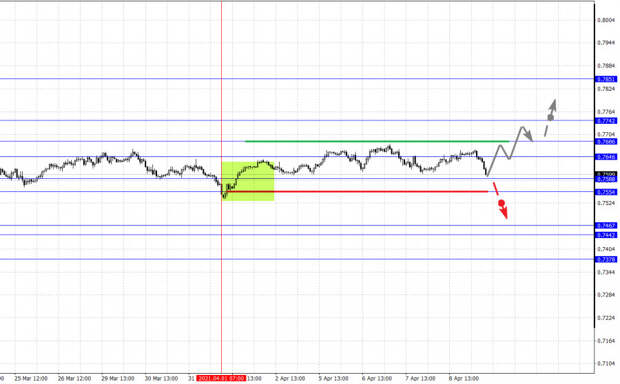The width and height of the screenshot is (620, 384).
Task: Click the 0.8004 price axis value
Action: (x=606, y=20)
